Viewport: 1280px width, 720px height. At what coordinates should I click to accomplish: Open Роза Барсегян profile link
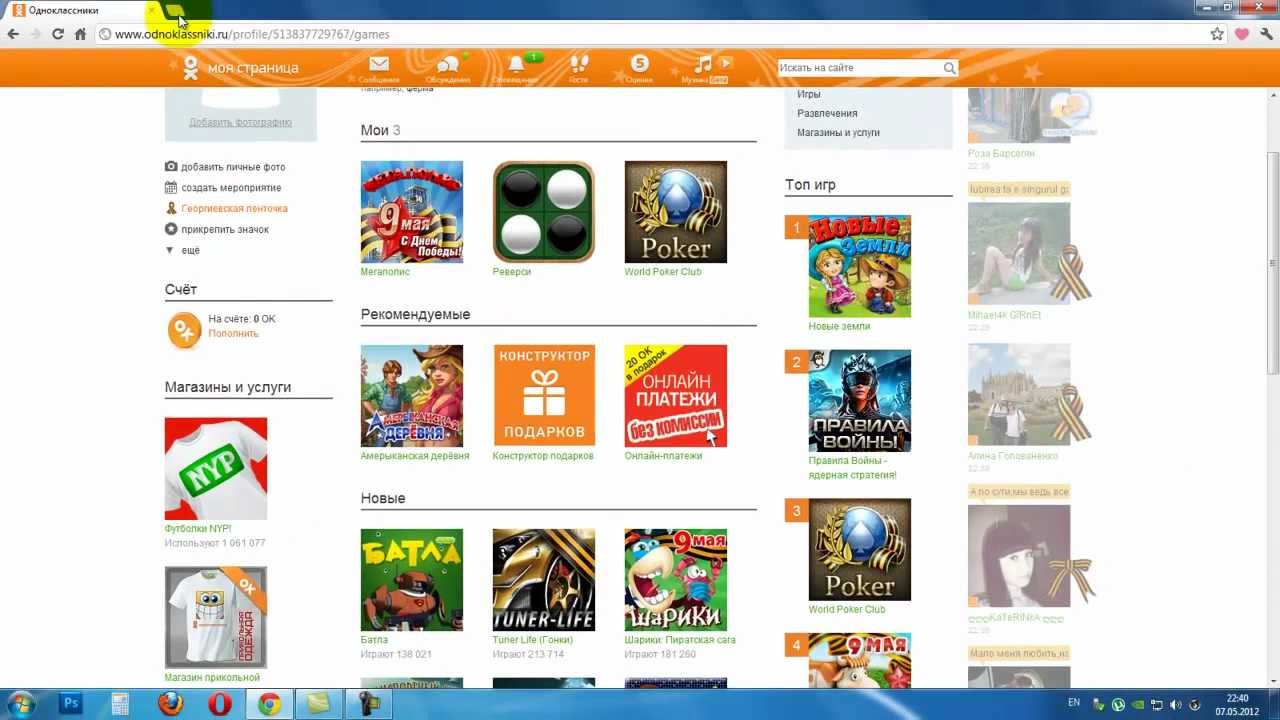coord(1001,154)
